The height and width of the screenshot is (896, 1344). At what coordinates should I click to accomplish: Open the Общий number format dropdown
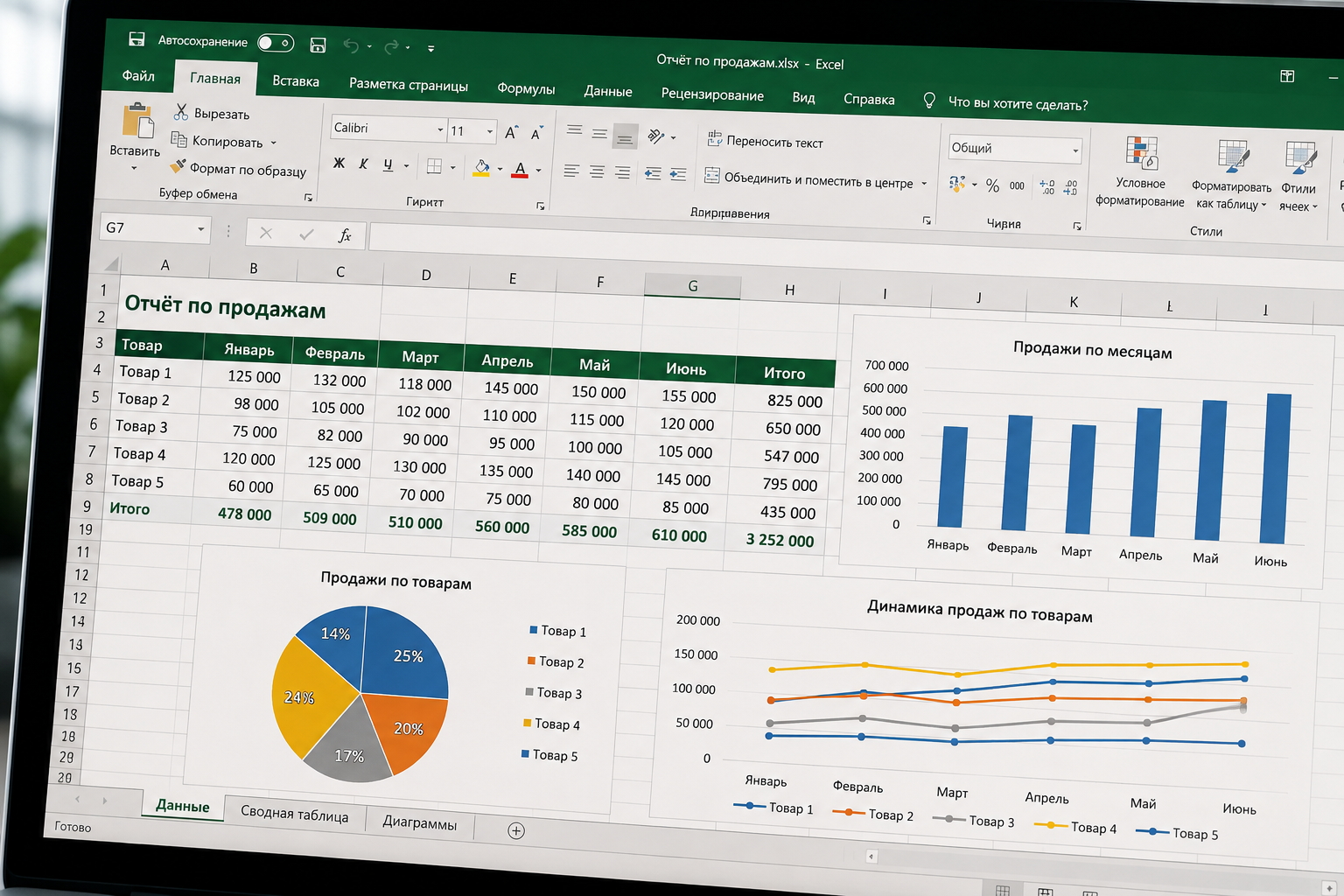[1075, 151]
